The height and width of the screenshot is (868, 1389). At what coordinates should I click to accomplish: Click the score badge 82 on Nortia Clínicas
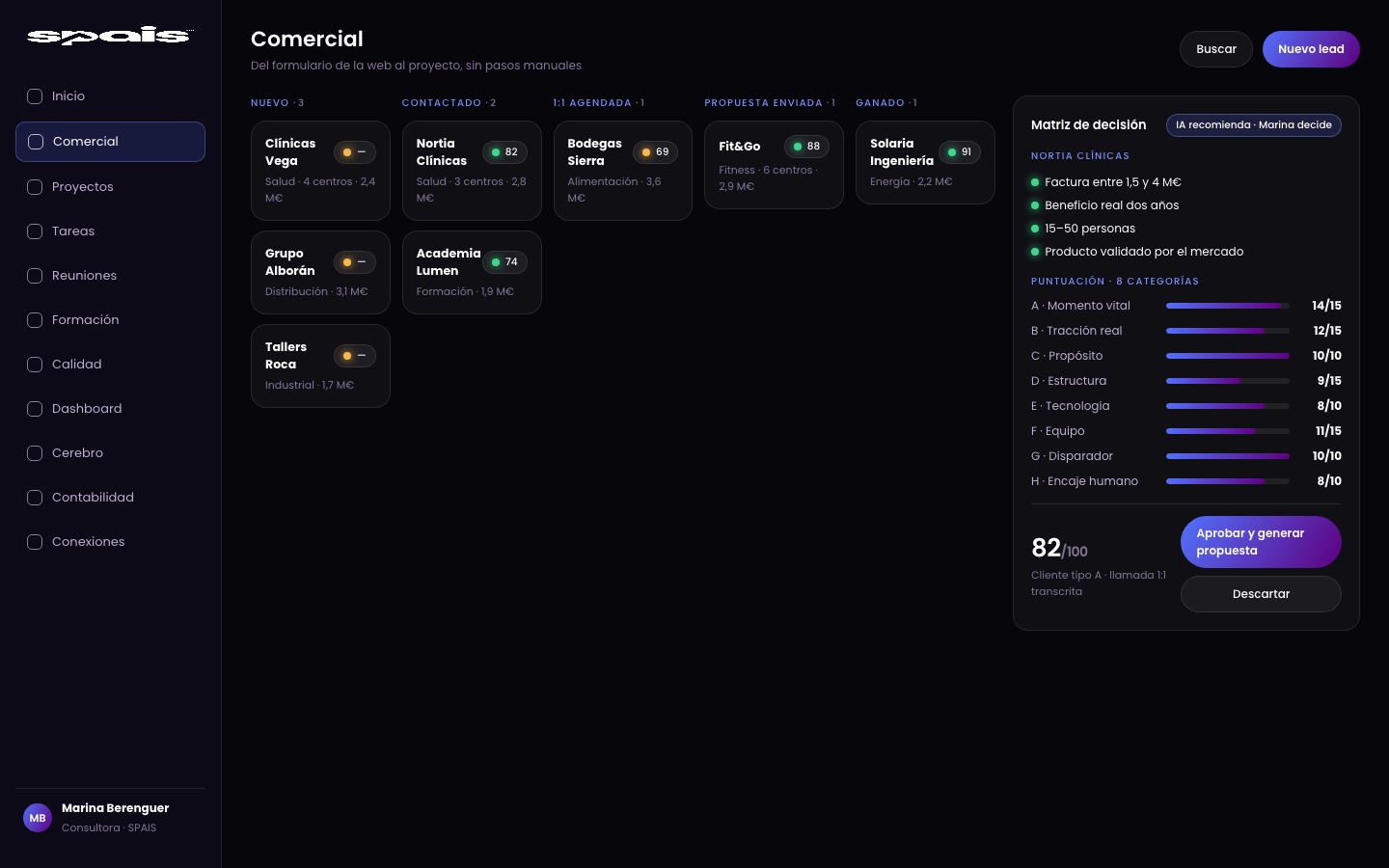point(504,152)
